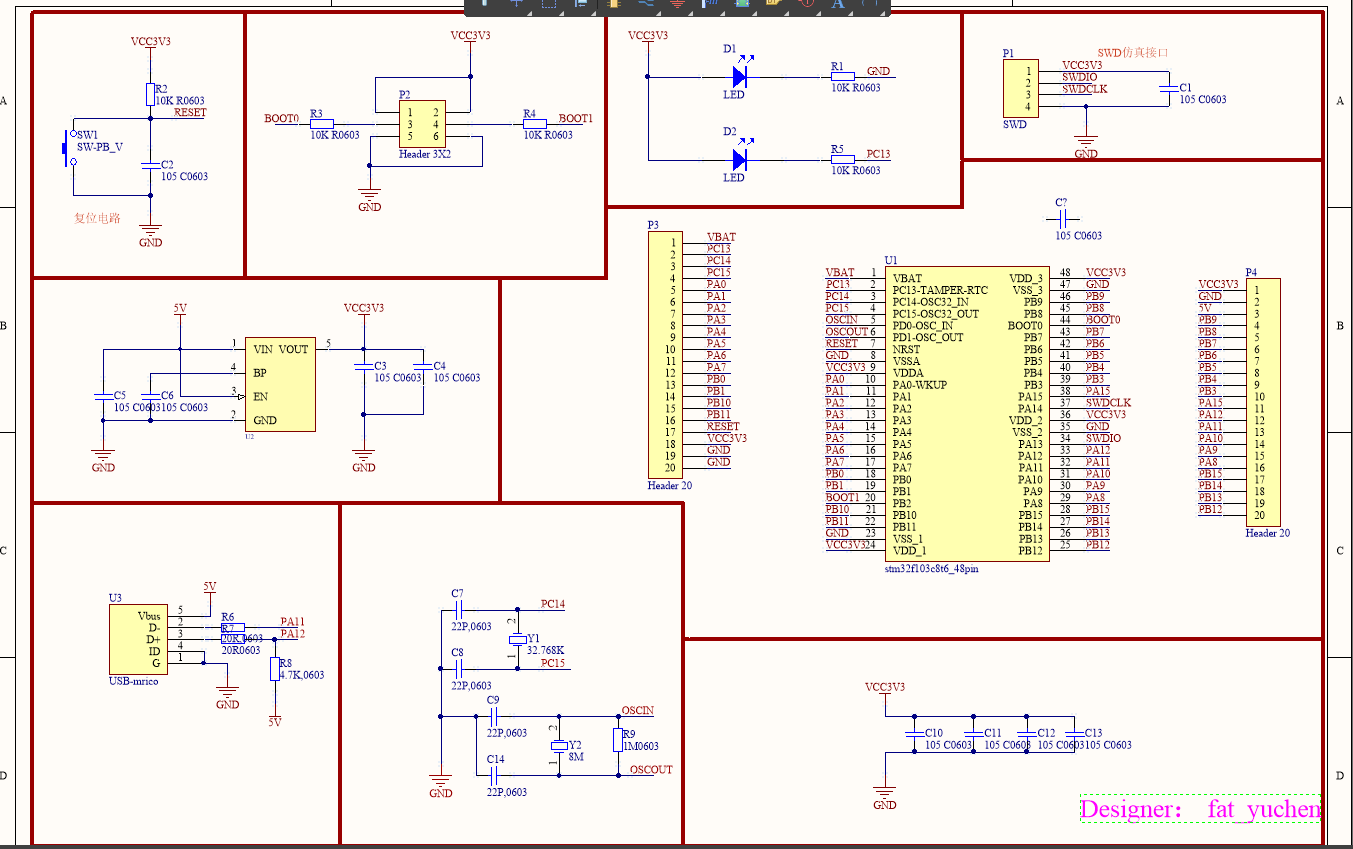Select capacitor C14 near OSCOUT
1353x849 pixels.
(495, 776)
